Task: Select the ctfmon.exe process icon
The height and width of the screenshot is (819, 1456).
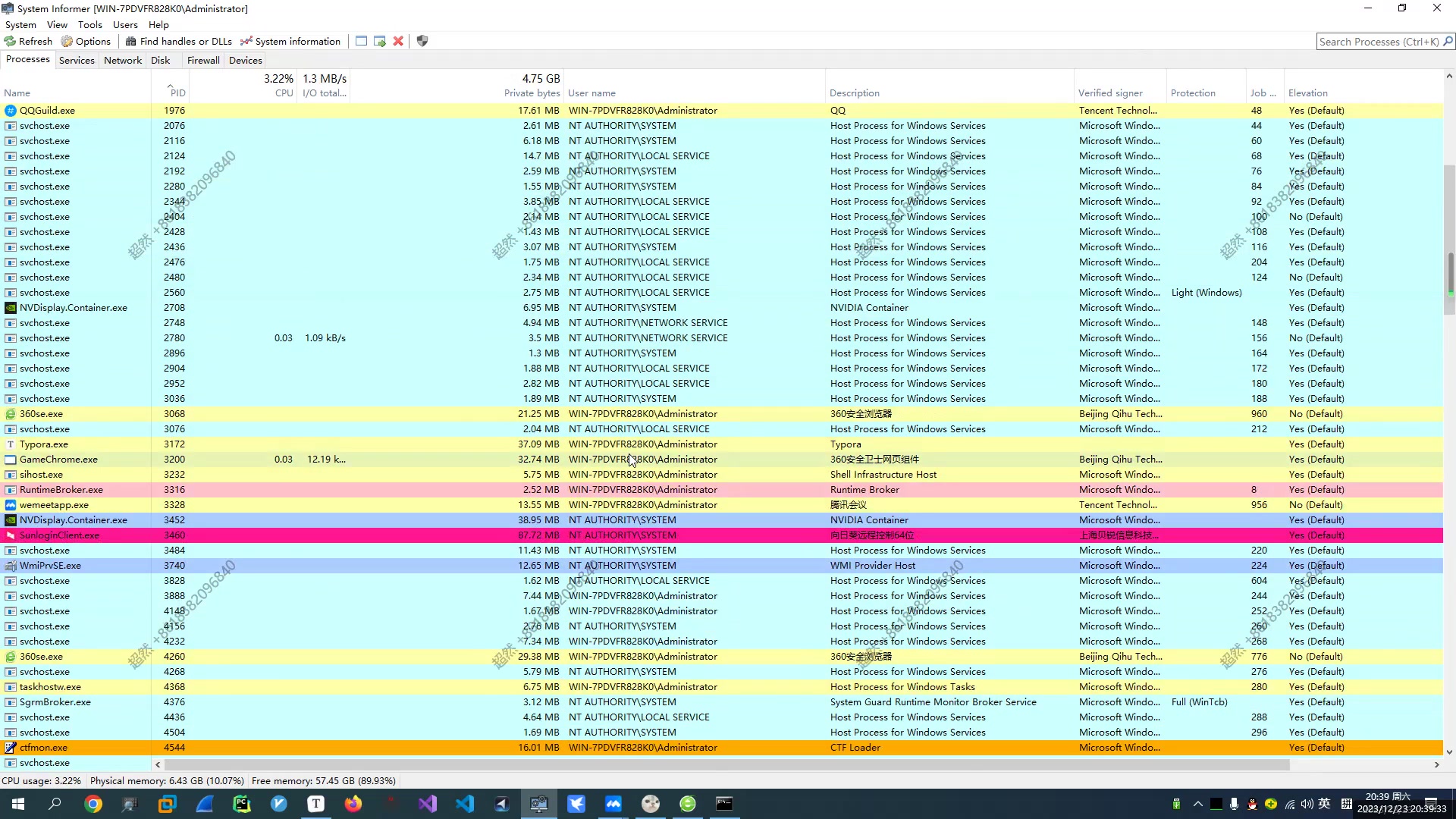Action: pyautogui.click(x=11, y=747)
